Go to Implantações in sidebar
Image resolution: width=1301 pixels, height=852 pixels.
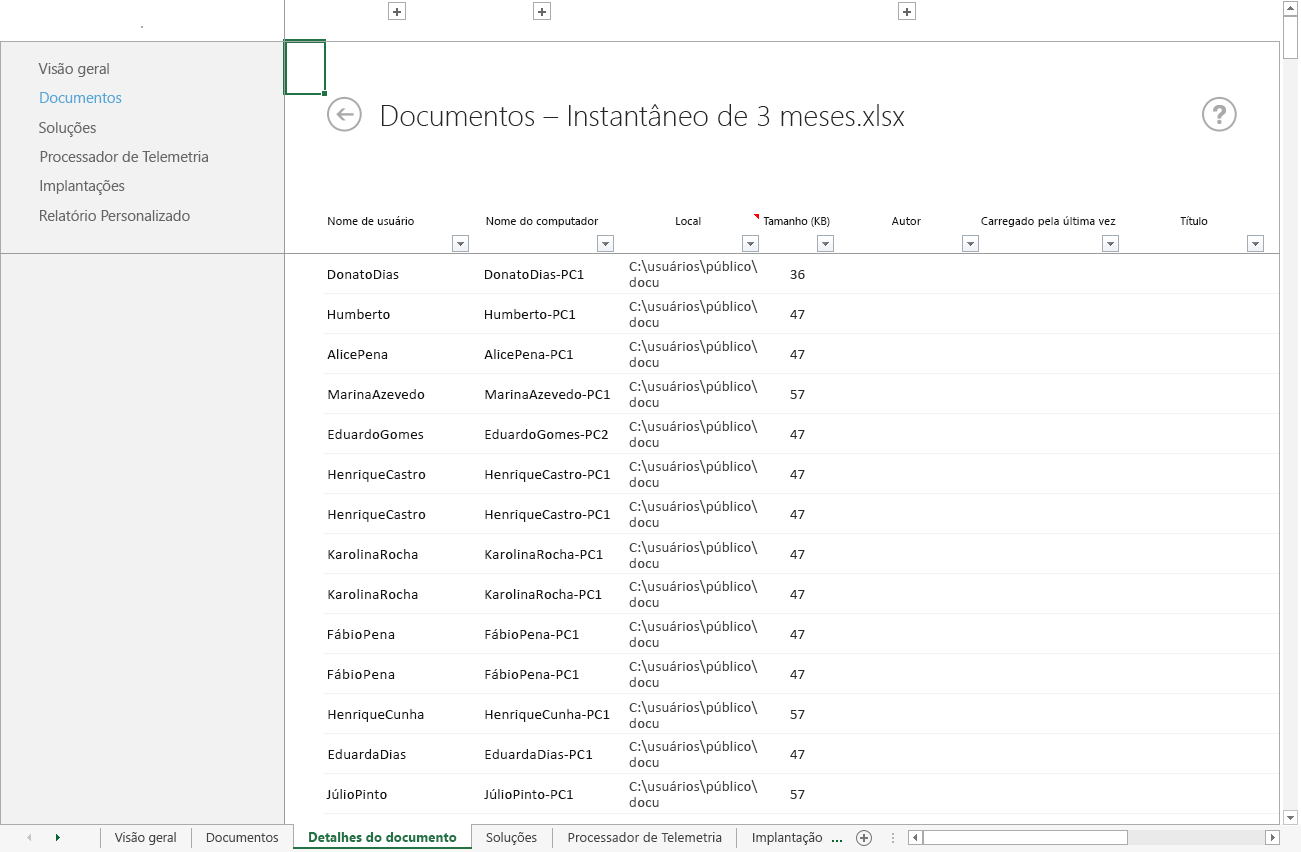(82, 186)
